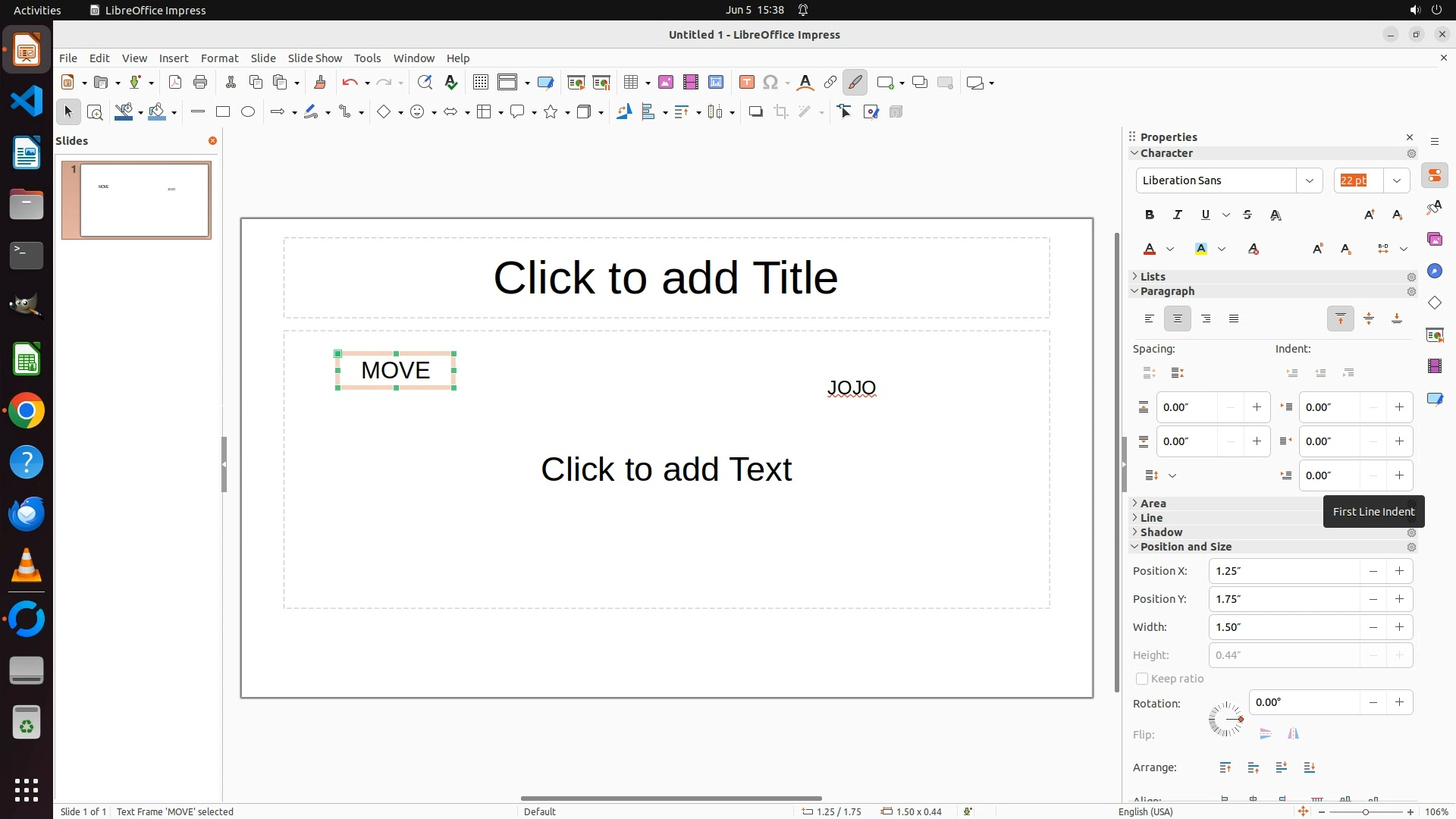Click the JOJO text on slide

(851, 388)
